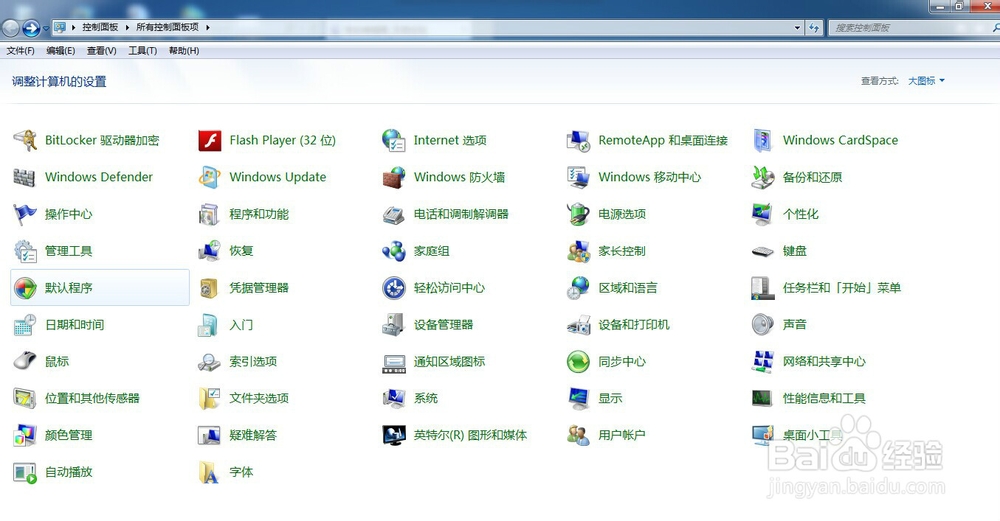Open 家长控制 icon

point(578,251)
